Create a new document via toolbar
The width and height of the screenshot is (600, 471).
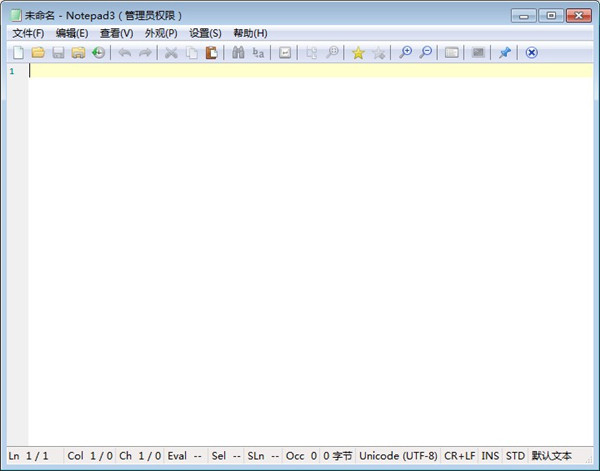(18, 52)
